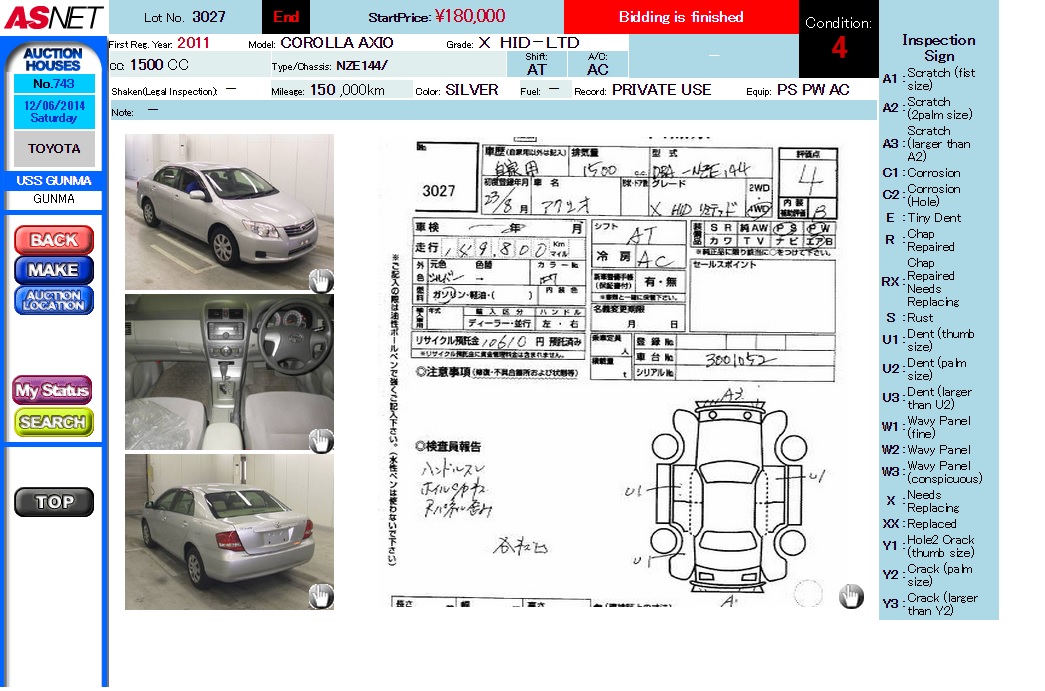Select USS GUNMA auction house

(x=54, y=181)
